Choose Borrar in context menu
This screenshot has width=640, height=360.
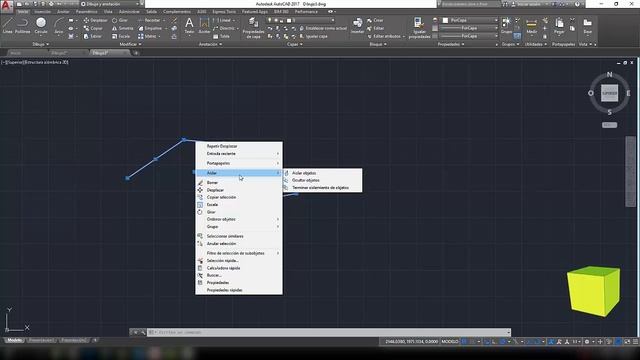pyautogui.click(x=239, y=182)
